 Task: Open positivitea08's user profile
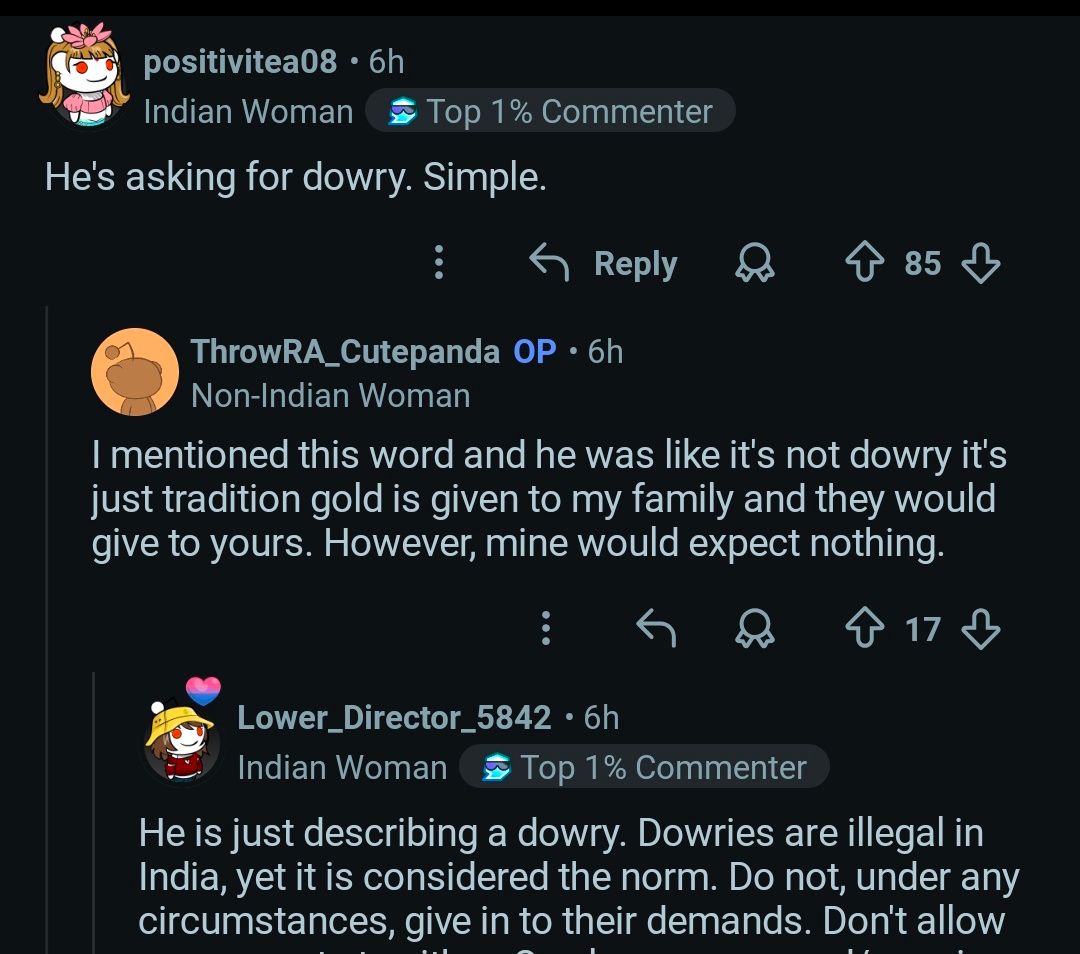click(240, 62)
